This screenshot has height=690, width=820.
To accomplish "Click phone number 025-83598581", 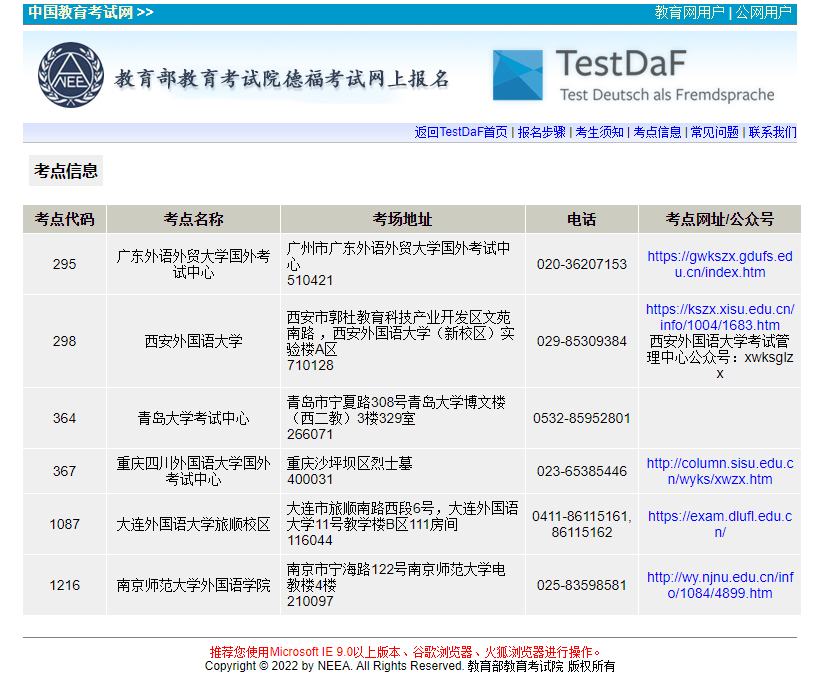I will (x=582, y=585).
